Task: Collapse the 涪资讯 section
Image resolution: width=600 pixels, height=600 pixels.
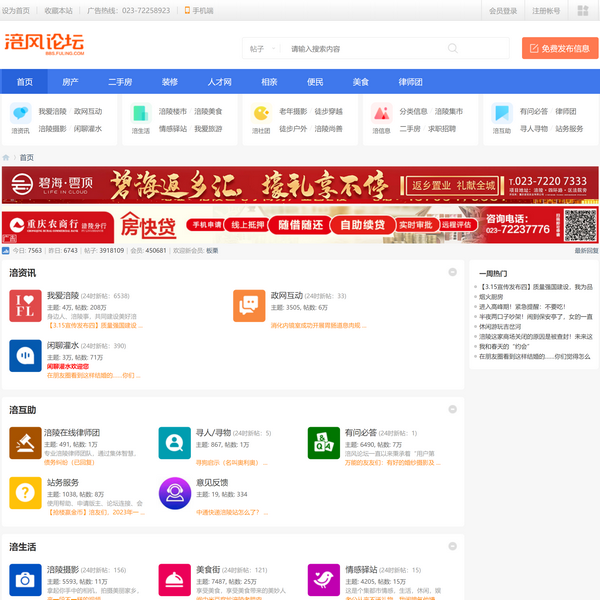Action: (x=453, y=272)
